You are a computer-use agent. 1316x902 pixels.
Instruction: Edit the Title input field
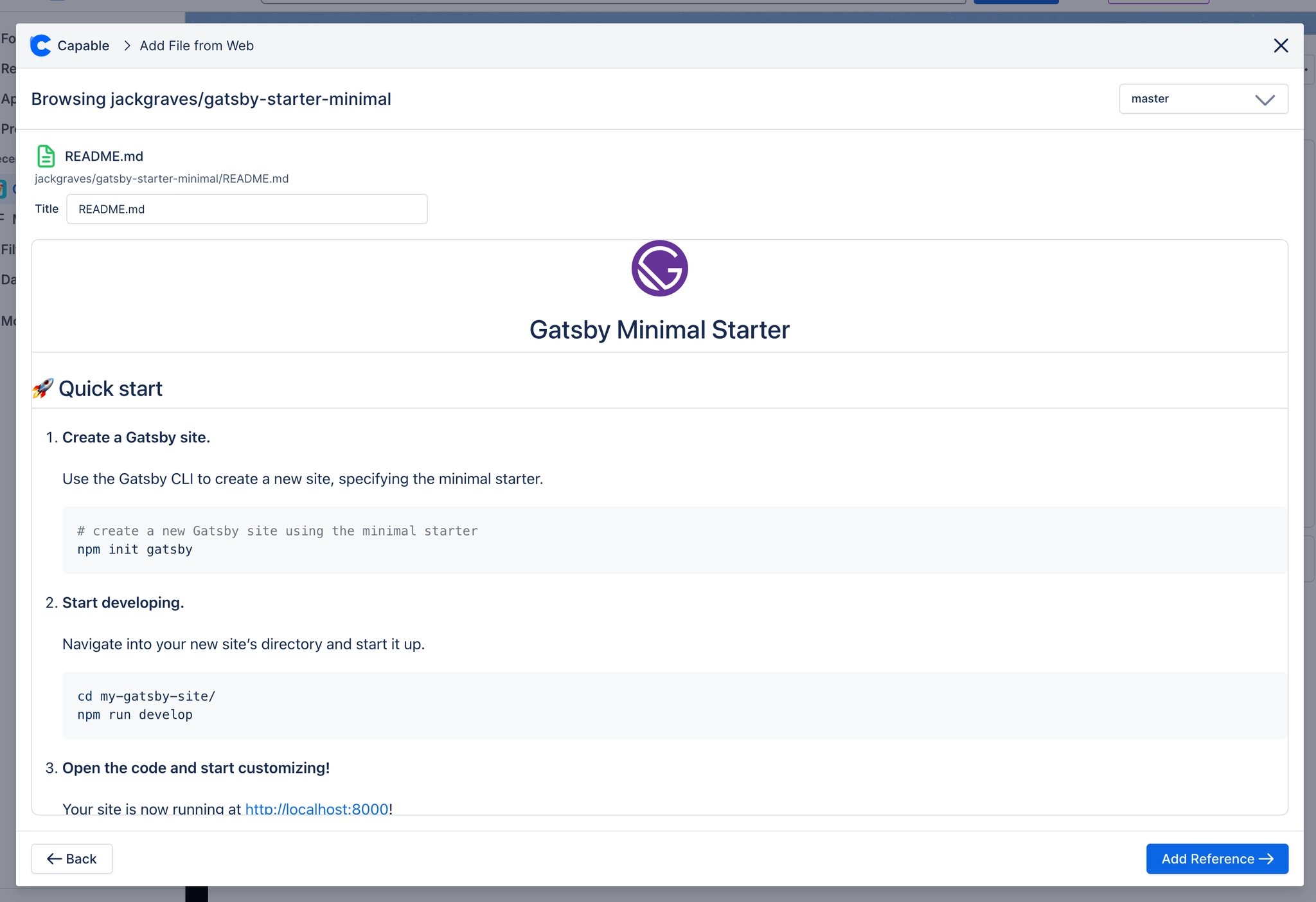tap(247, 209)
